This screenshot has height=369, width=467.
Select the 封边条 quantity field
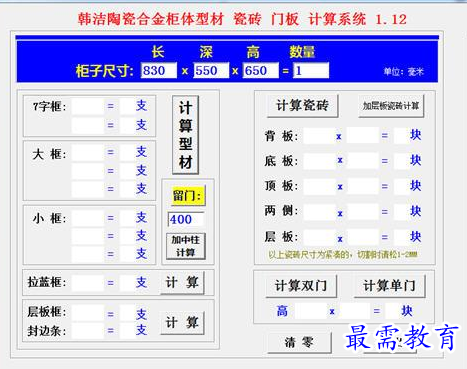tap(127, 331)
